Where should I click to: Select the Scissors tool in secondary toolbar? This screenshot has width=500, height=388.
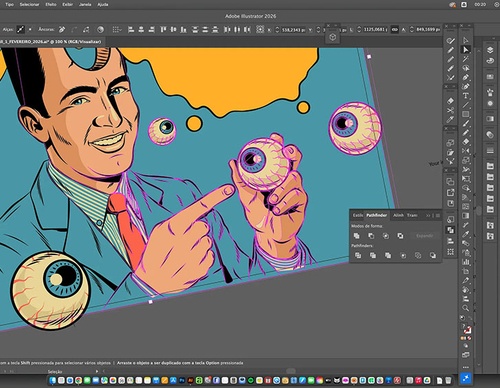pyautogui.click(x=450, y=110)
